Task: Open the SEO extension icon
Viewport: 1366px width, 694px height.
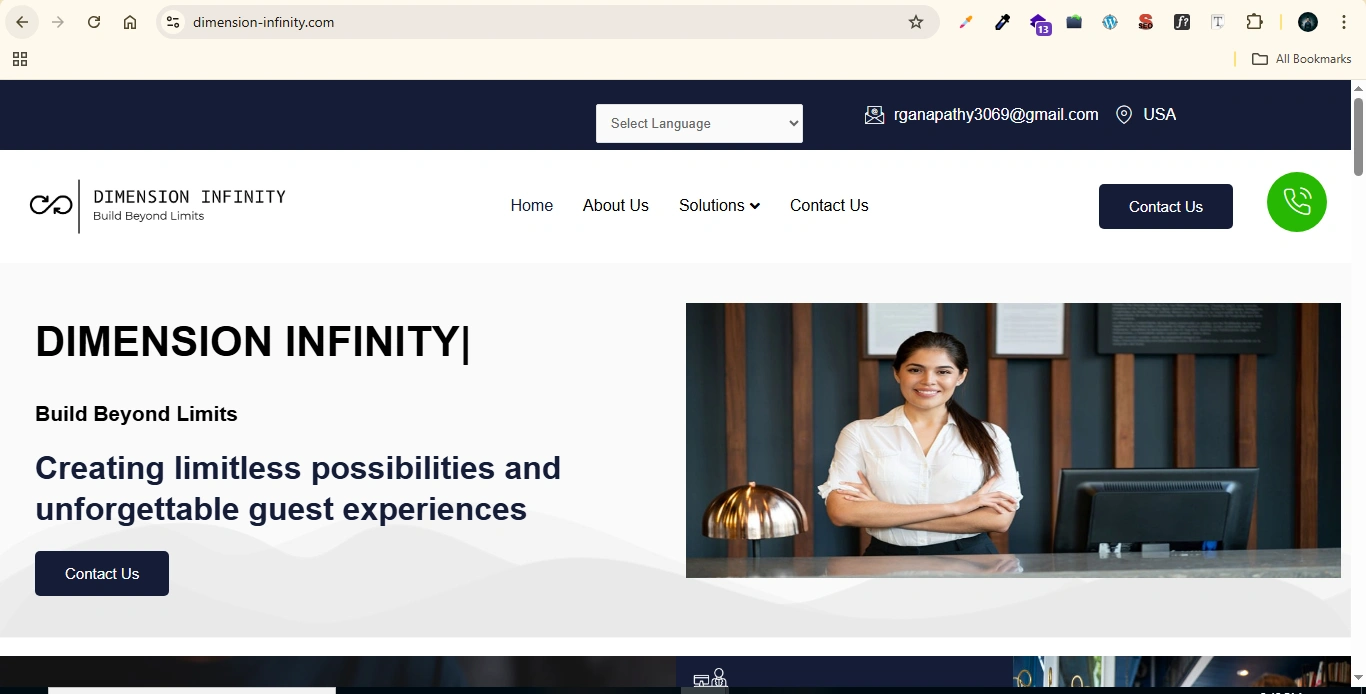Action: [x=1146, y=22]
